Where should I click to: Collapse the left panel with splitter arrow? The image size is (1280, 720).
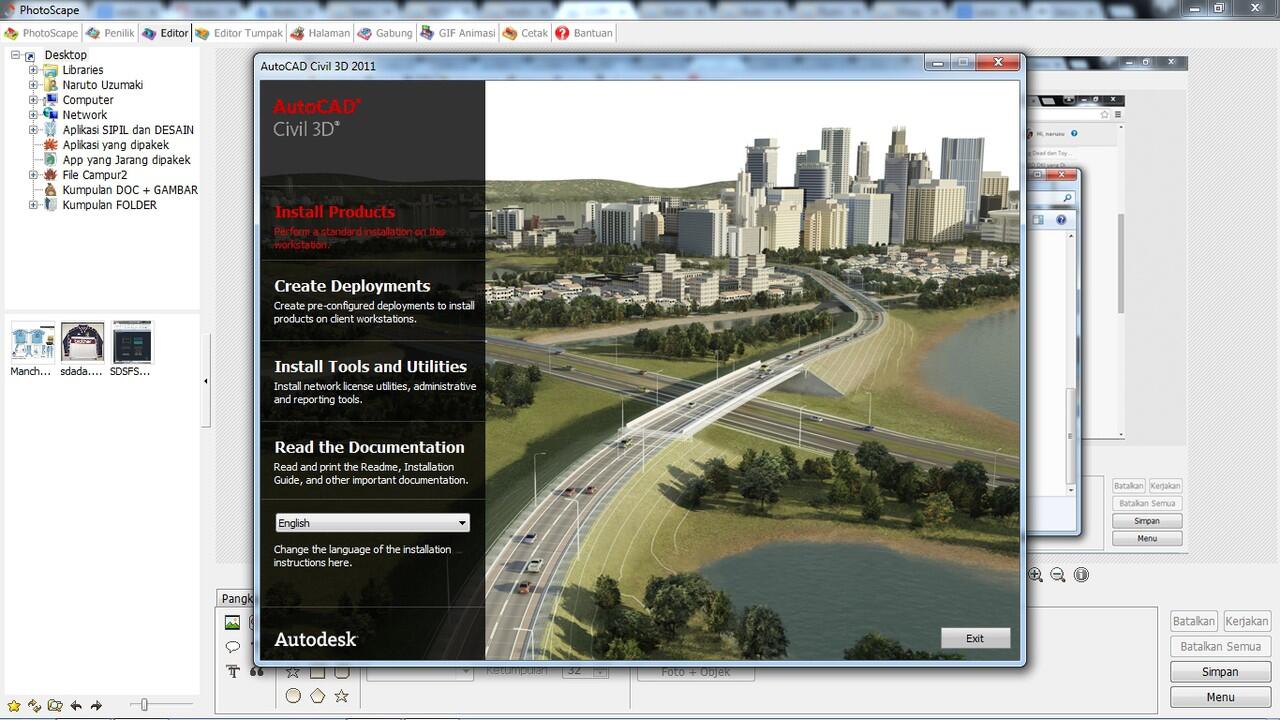tap(206, 381)
